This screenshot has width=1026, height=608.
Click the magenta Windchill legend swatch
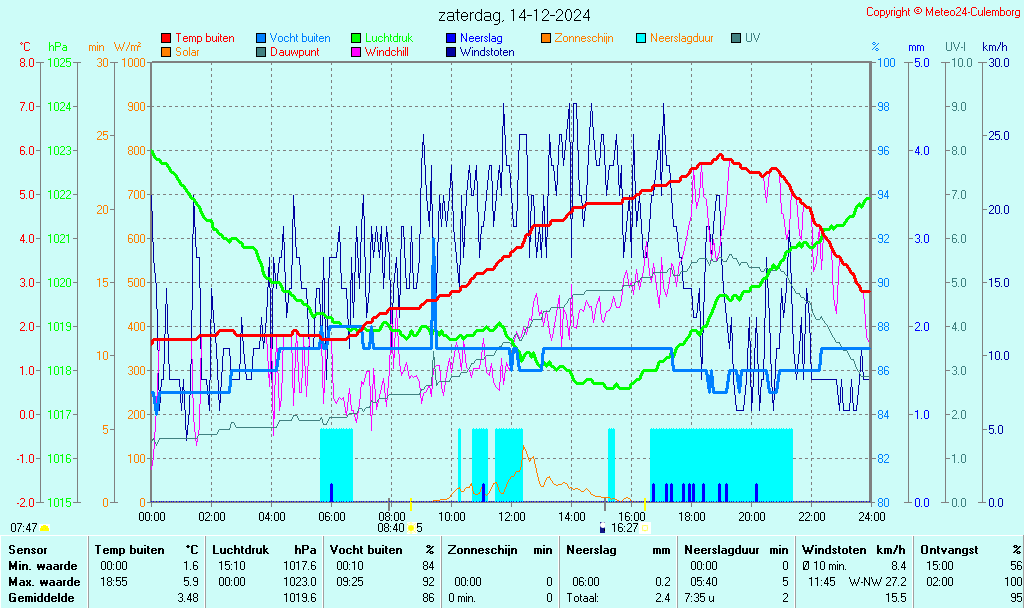pos(356,52)
